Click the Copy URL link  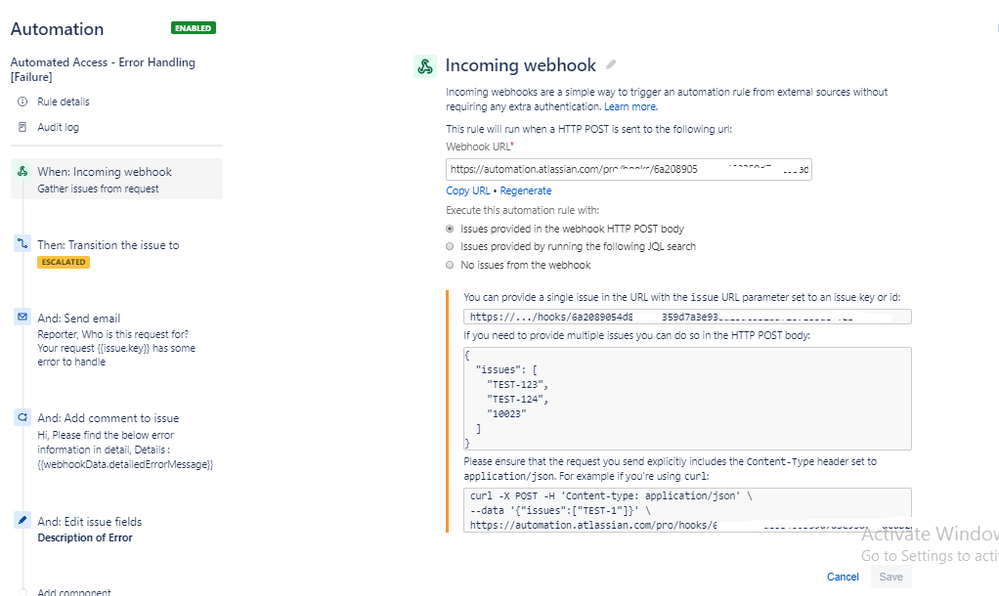pyautogui.click(x=468, y=191)
